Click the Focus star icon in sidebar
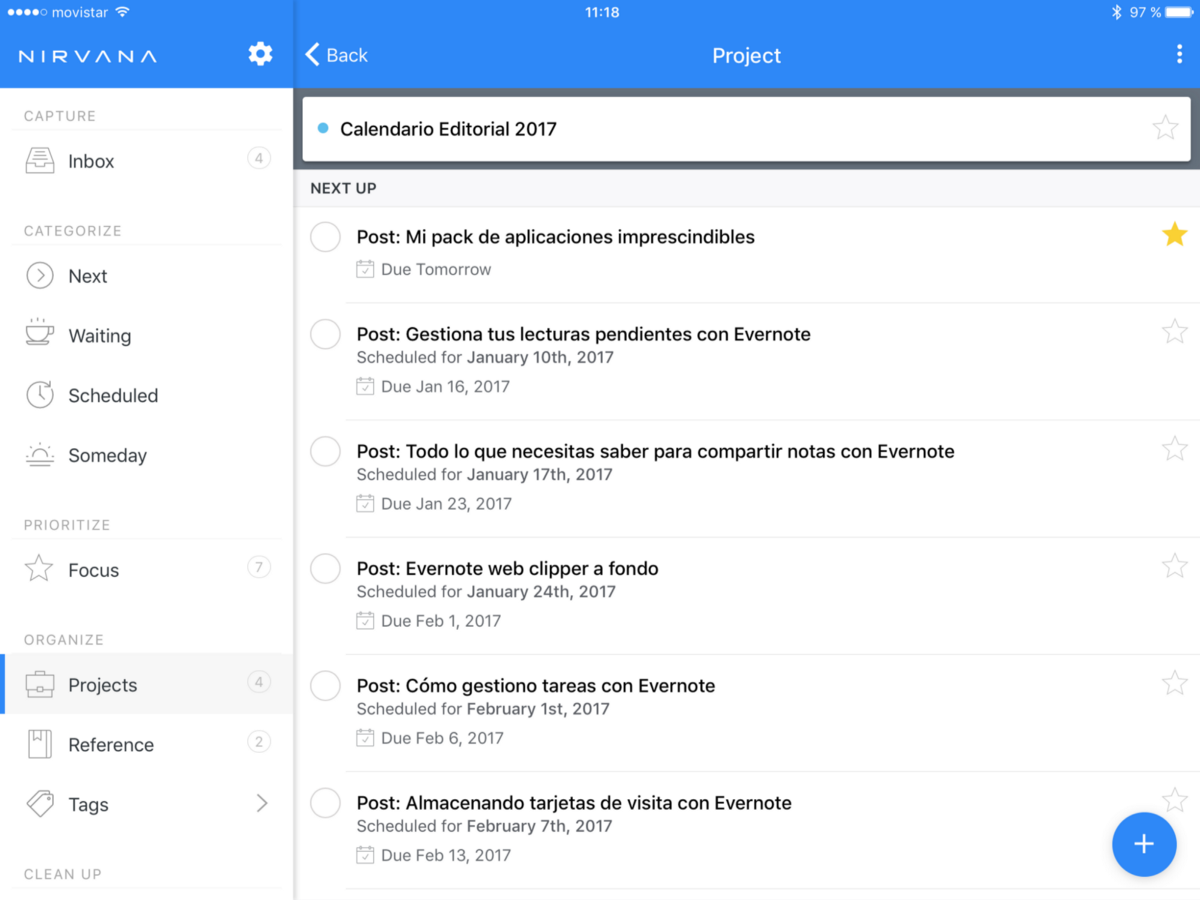Viewport: 1200px width, 900px height. click(x=39, y=570)
